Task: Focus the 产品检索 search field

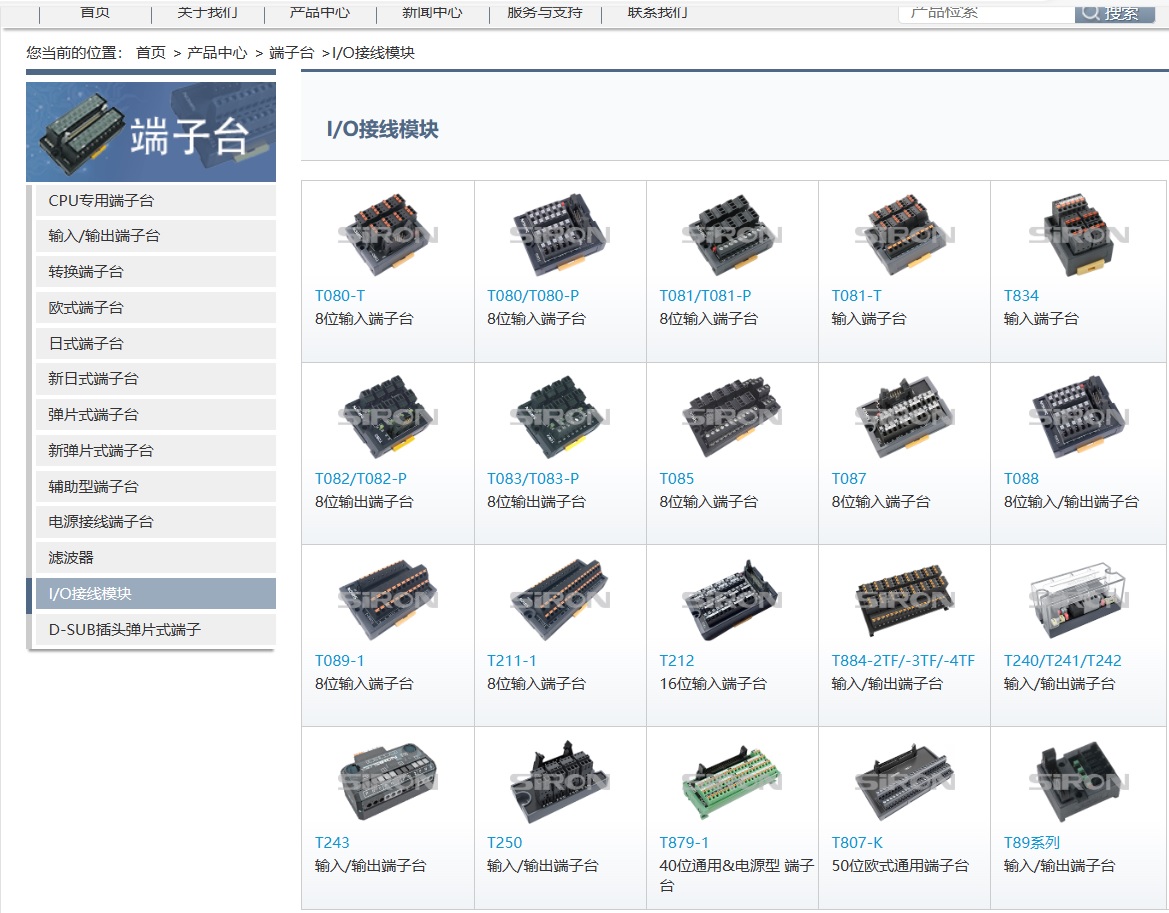Action: [985, 12]
